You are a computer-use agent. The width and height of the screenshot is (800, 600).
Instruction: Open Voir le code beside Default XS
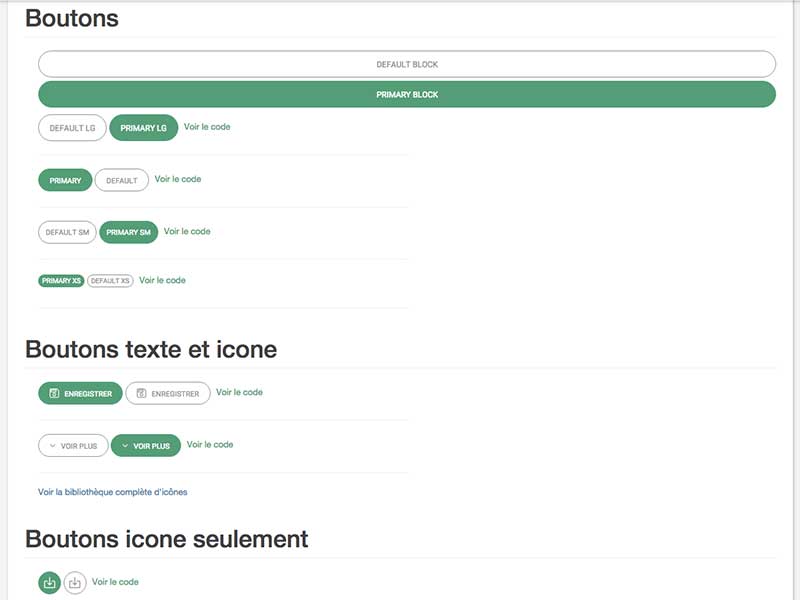pos(162,280)
